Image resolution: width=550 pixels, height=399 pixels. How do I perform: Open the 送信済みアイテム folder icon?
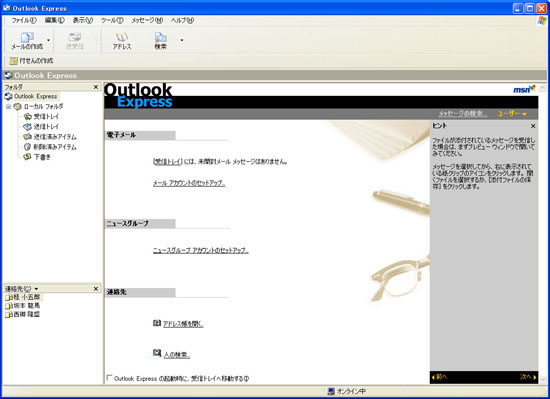(27, 137)
